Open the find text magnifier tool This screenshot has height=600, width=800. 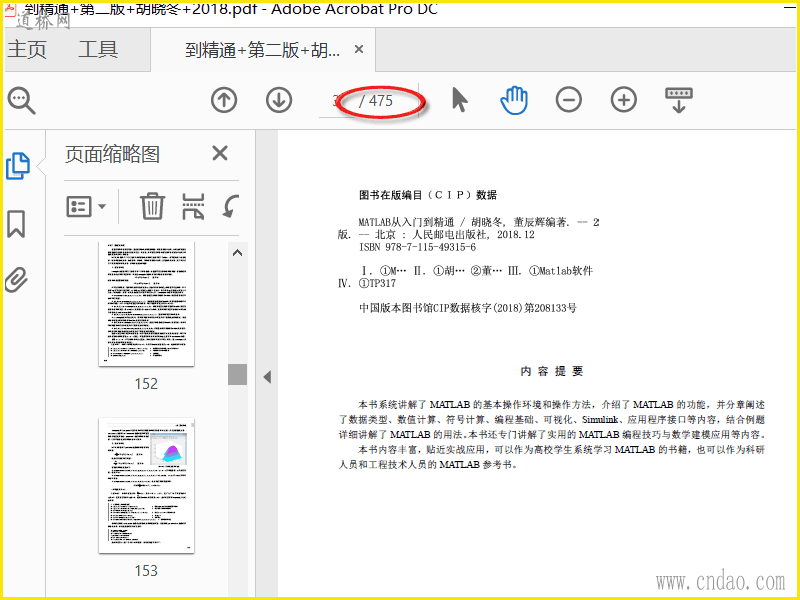21,101
